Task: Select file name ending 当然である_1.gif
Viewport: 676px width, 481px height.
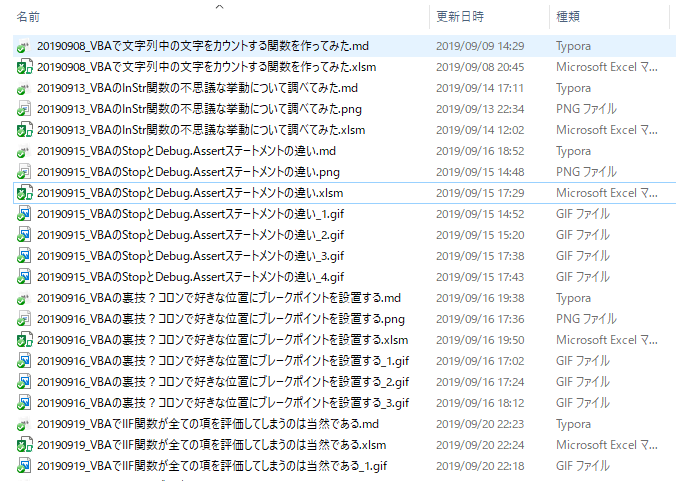Action: 212,466
